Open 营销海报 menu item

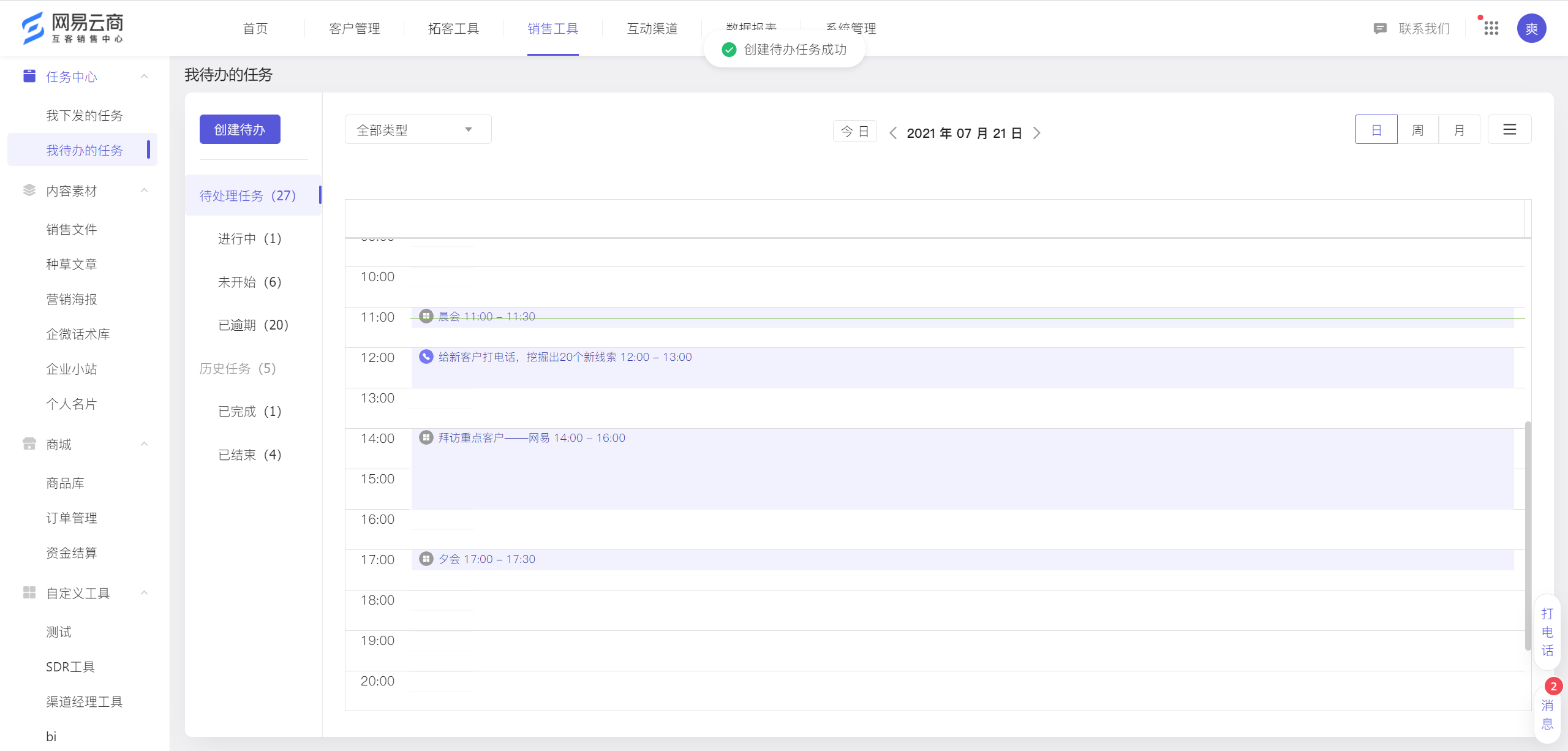click(x=72, y=299)
